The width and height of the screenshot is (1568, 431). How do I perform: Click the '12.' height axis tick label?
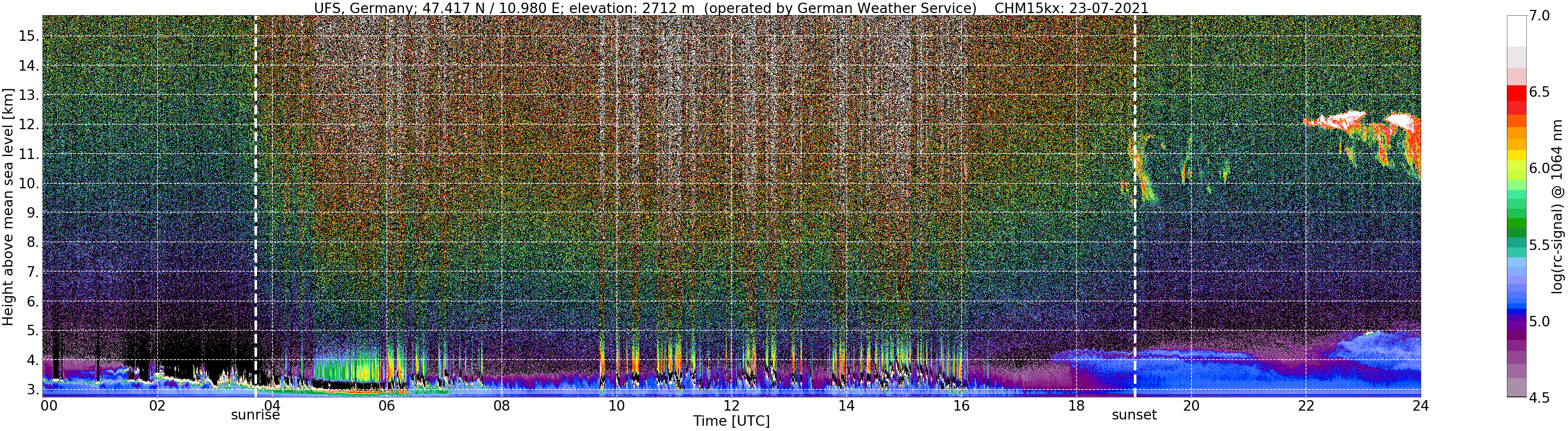pyautogui.click(x=29, y=124)
